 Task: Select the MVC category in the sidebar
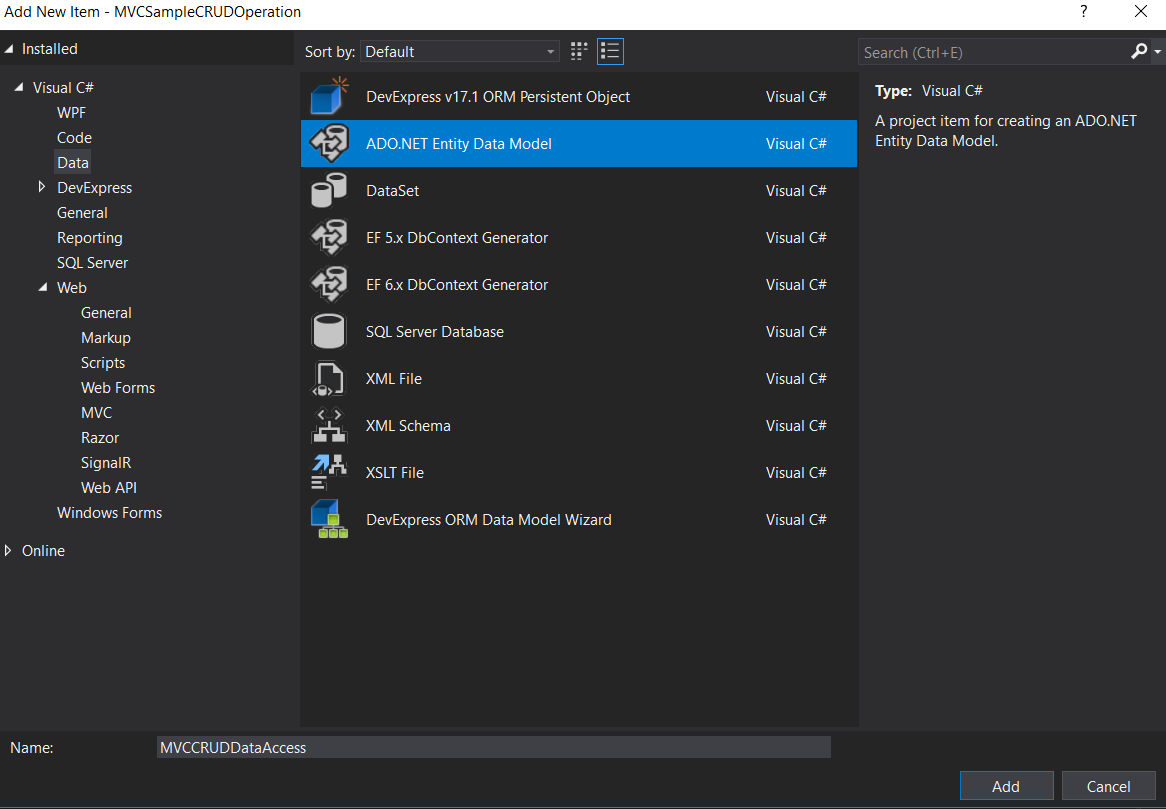click(96, 412)
